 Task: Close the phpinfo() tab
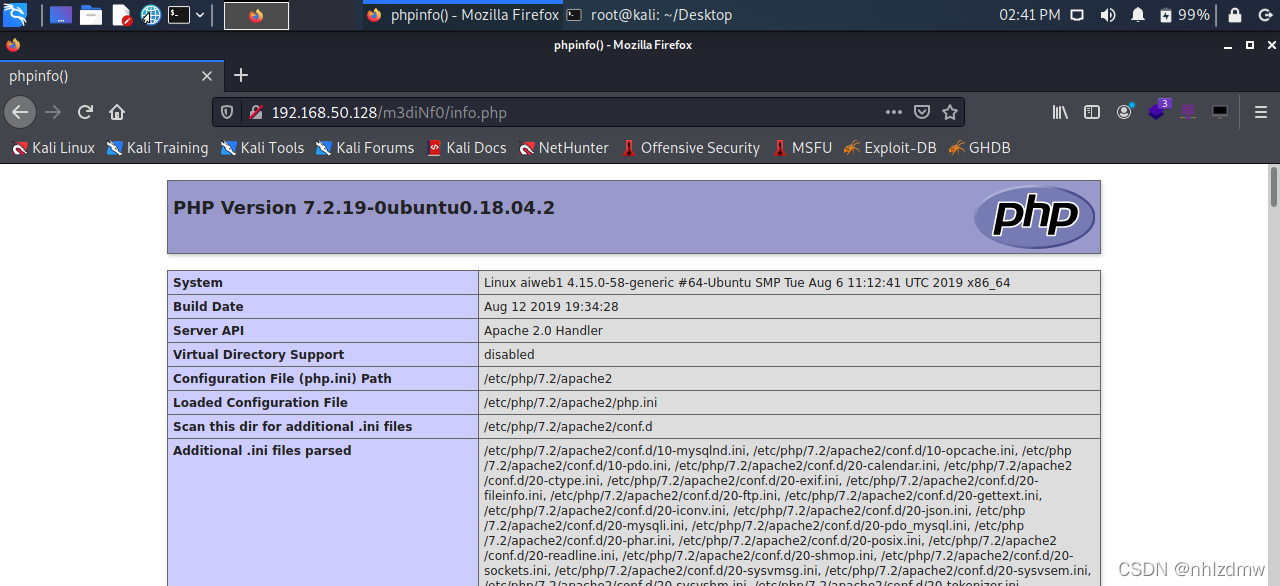pyautogui.click(x=207, y=76)
